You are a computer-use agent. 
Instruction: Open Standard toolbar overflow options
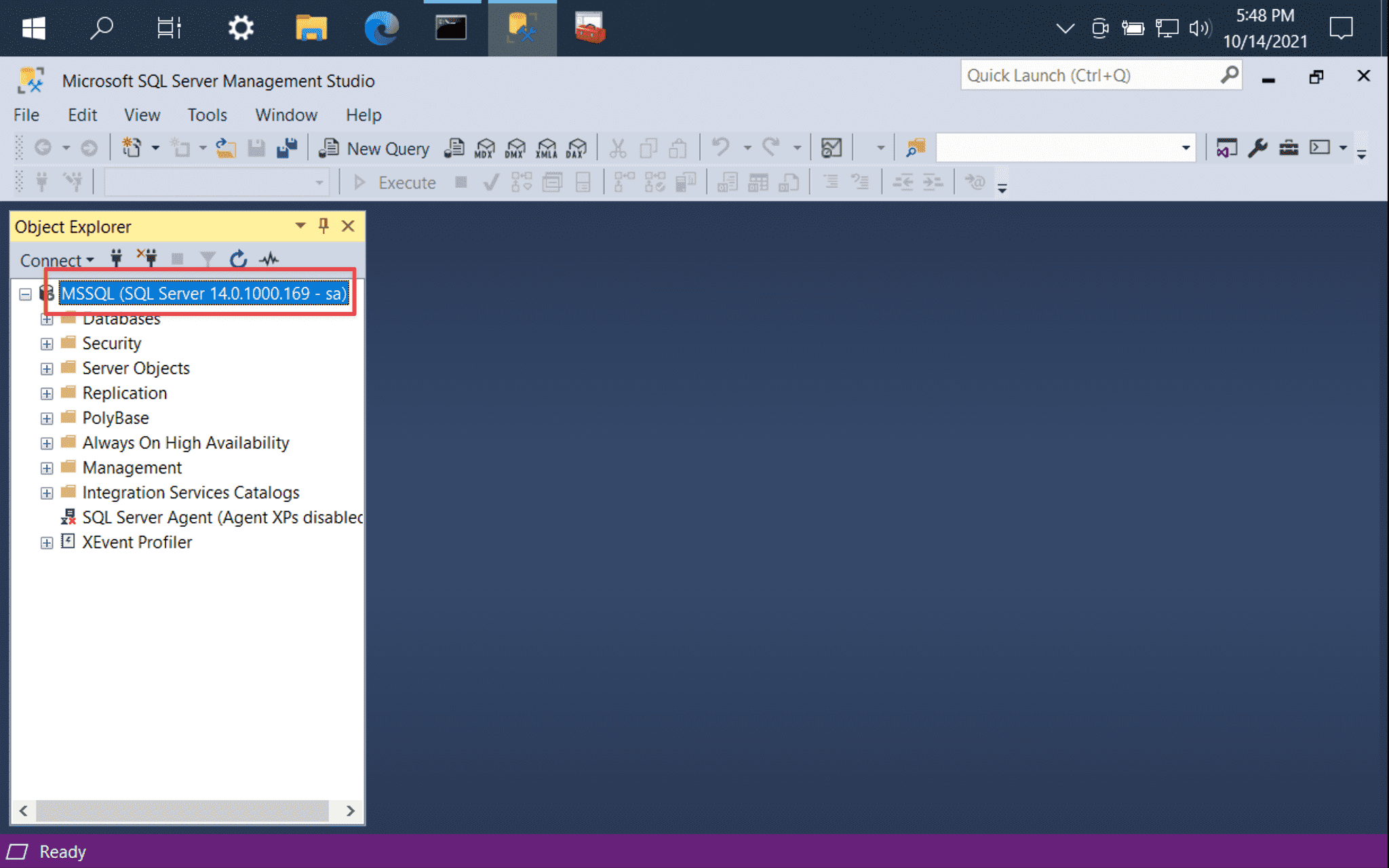pos(1361,155)
